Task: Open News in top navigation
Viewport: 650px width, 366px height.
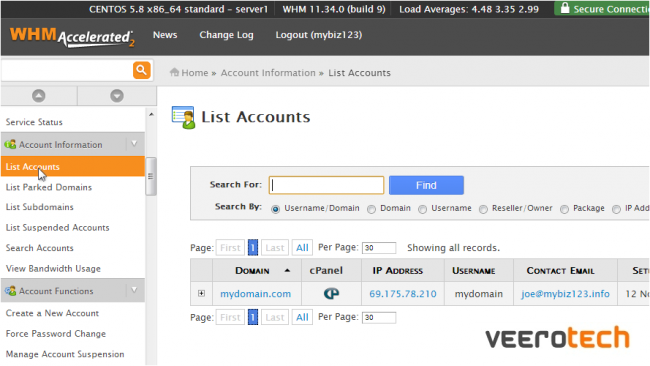Action: point(165,35)
